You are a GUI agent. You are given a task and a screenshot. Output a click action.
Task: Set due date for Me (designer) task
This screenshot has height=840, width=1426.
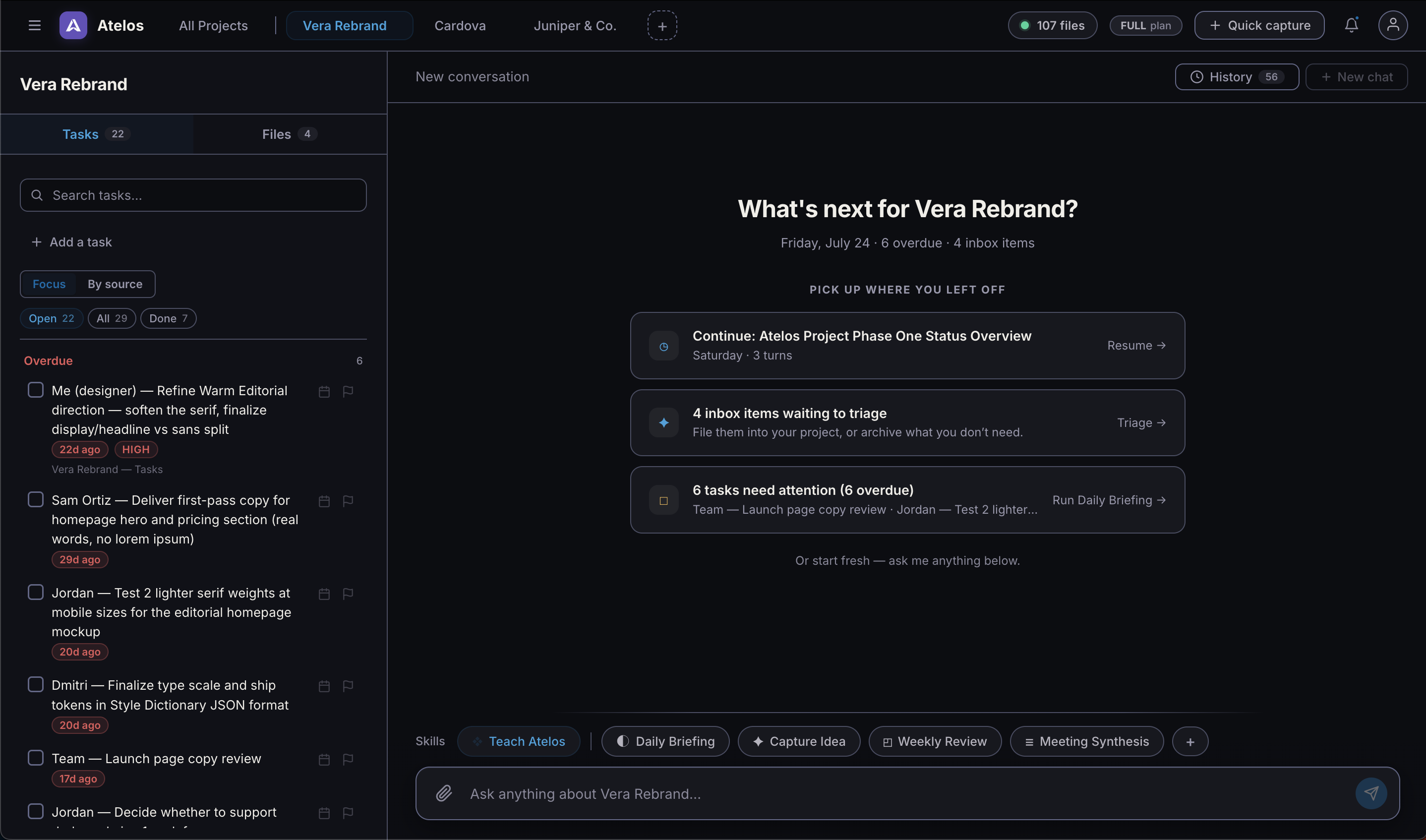[x=324, y=392]
